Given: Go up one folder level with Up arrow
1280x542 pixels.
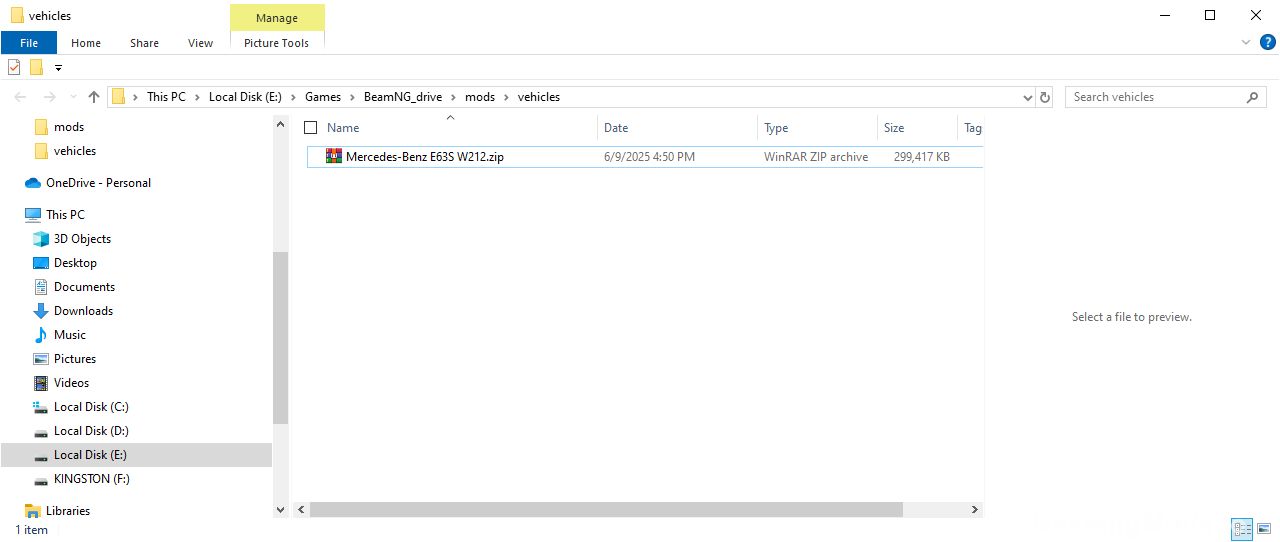Looking at the screenshot, I should coord(94,97).
